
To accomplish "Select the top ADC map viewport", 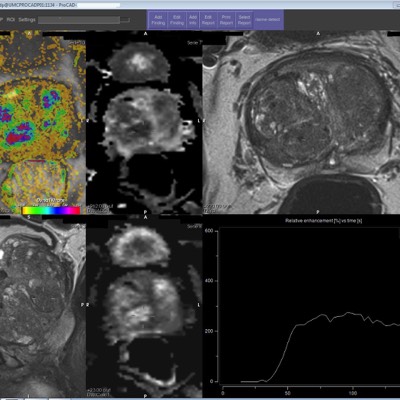I will (x=144, y=122).
